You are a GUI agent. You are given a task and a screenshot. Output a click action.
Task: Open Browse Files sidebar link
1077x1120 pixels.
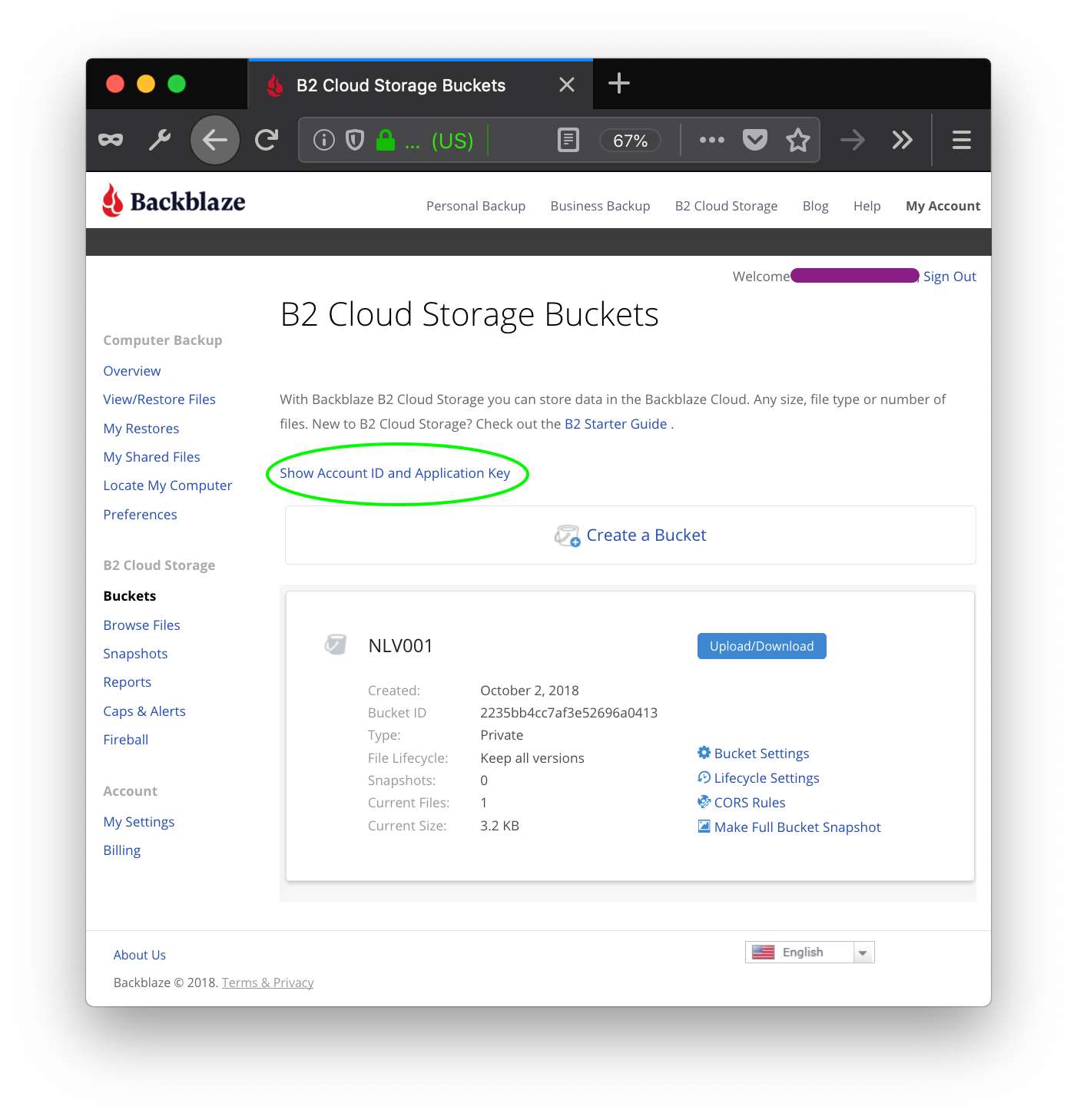(x=142, y=625)
